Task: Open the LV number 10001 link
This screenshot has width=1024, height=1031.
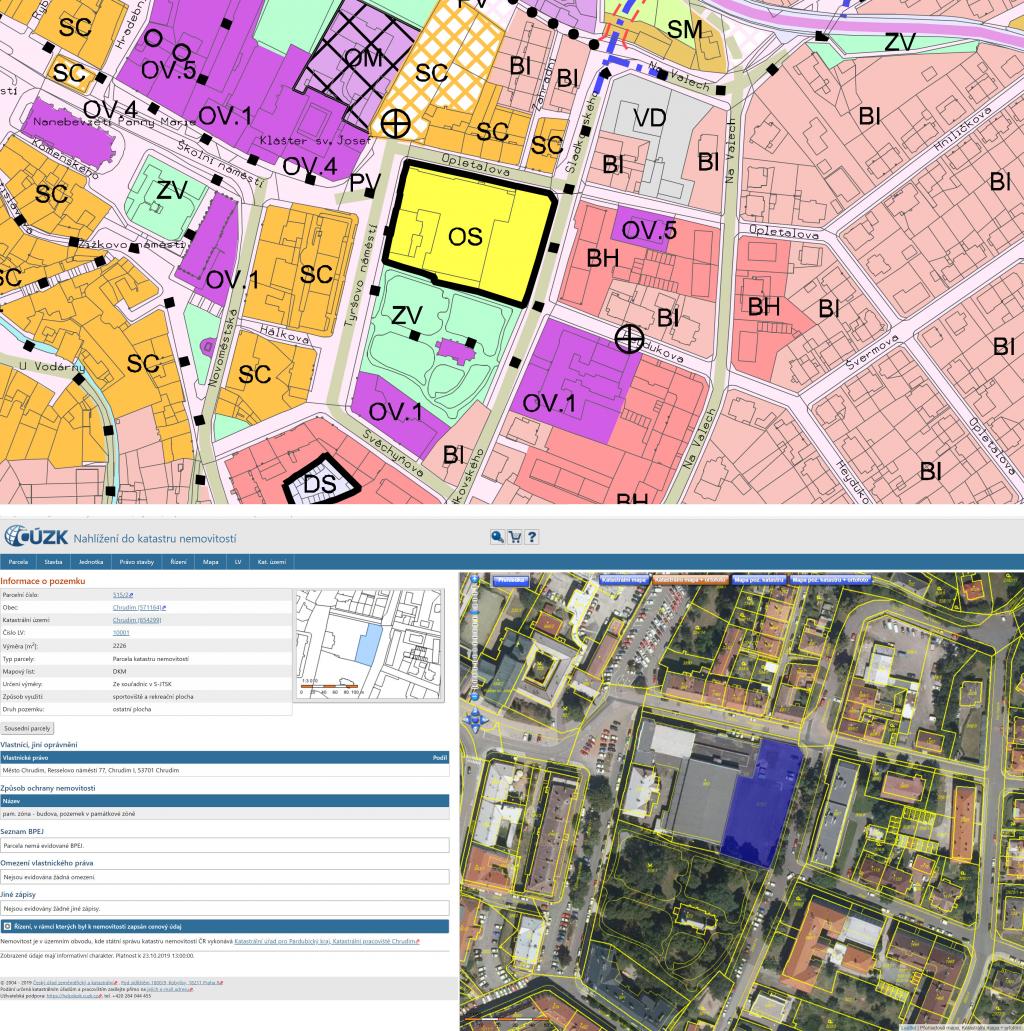Action: pos(121,633)
